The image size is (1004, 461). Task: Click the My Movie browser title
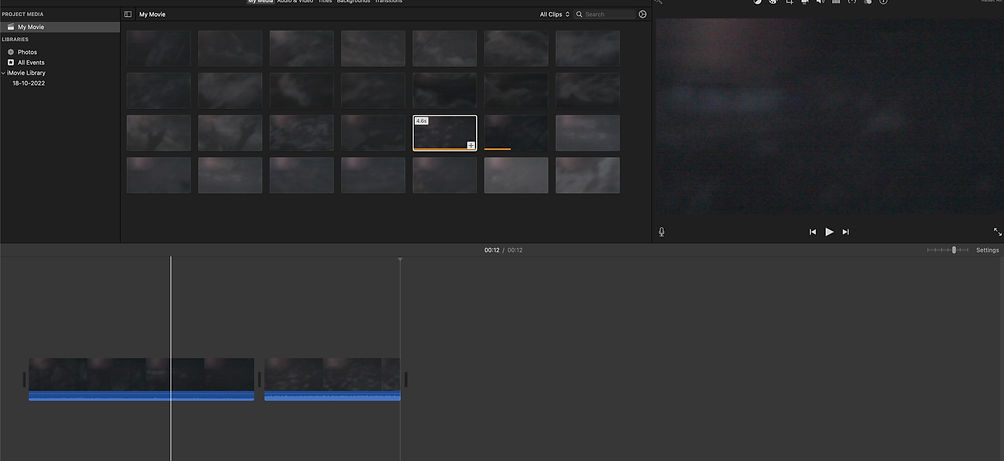click(152, 14)
